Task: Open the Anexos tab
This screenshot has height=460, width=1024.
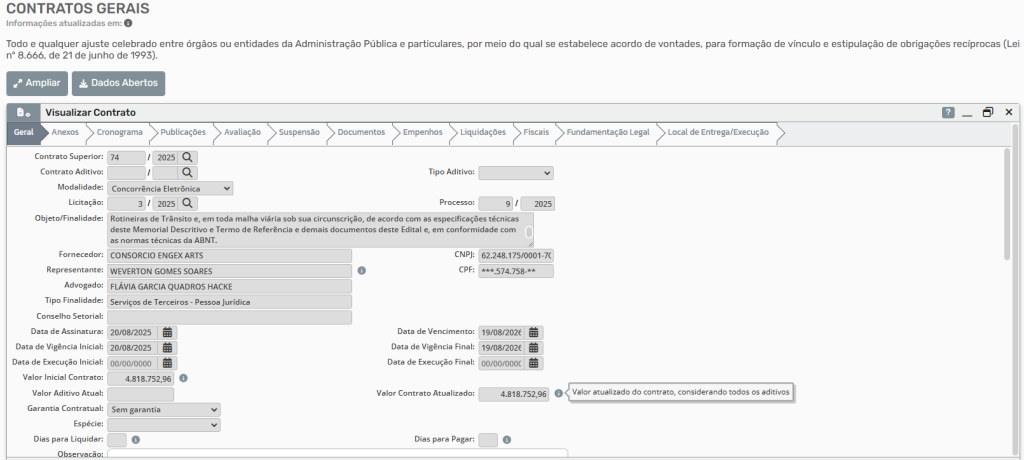Action: [65, 132]
